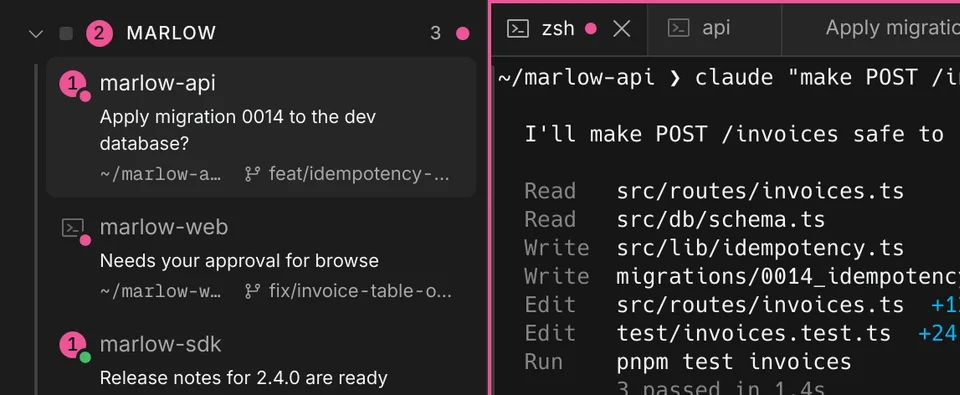This screenshot has width=960, height=395.
Task: Switch to the zsh terminal tab
Action: (x=569, y=29)
